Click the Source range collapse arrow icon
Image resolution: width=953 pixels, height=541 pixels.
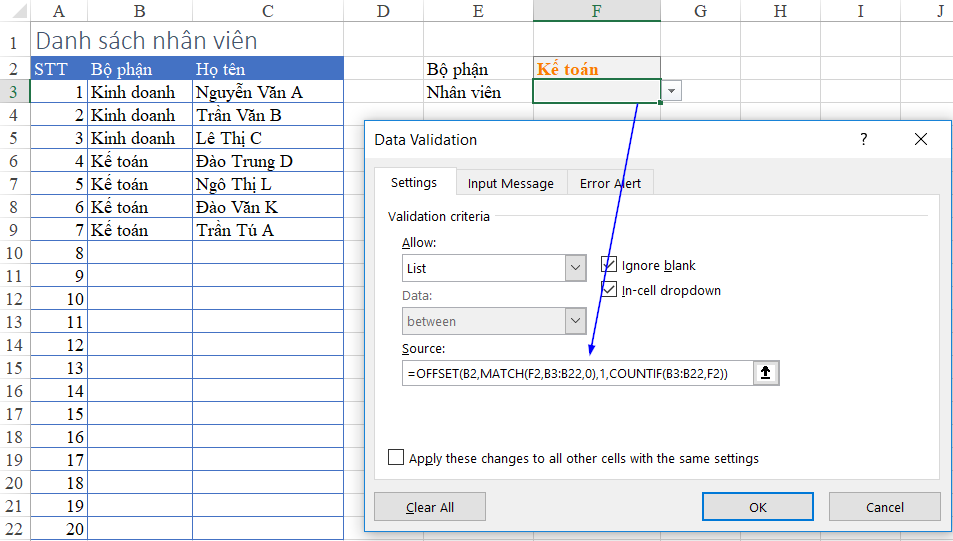pos(766,373)
